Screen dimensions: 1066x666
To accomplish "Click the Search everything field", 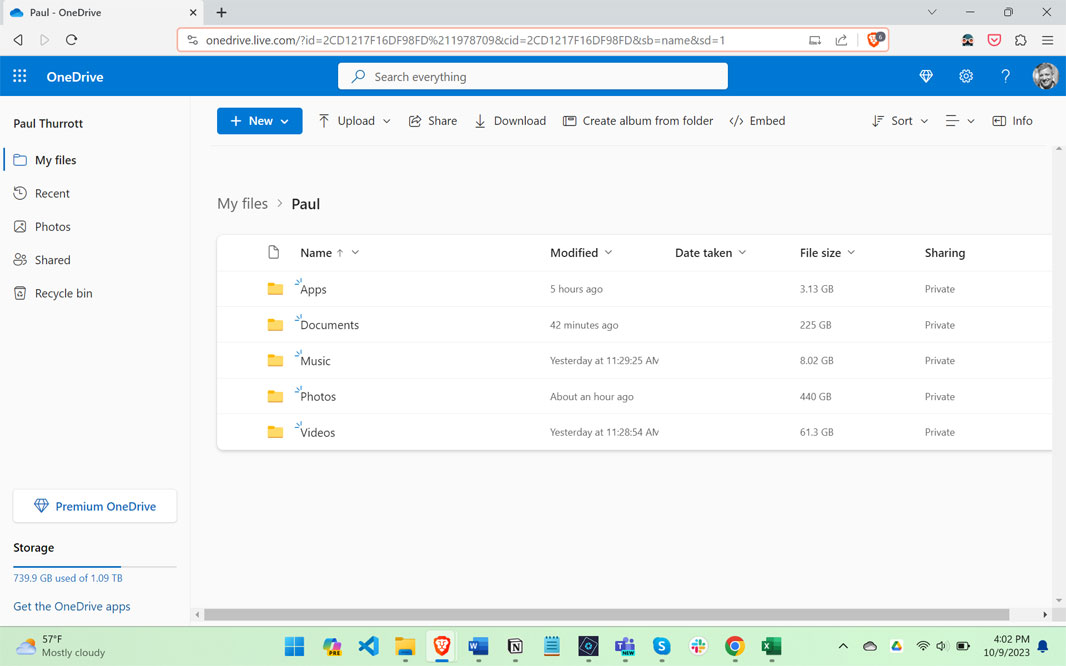I will (x=532, y=76).
